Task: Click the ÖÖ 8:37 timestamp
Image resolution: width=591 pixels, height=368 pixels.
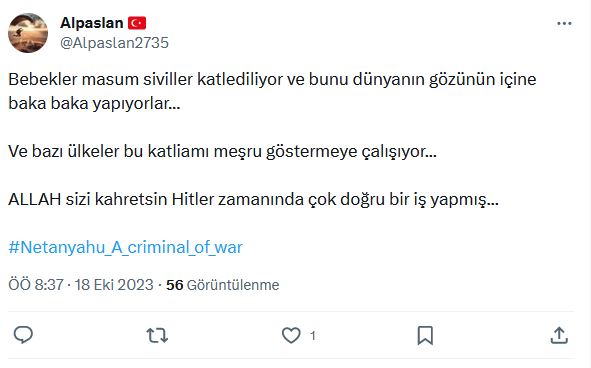Action: pos(36,285)
